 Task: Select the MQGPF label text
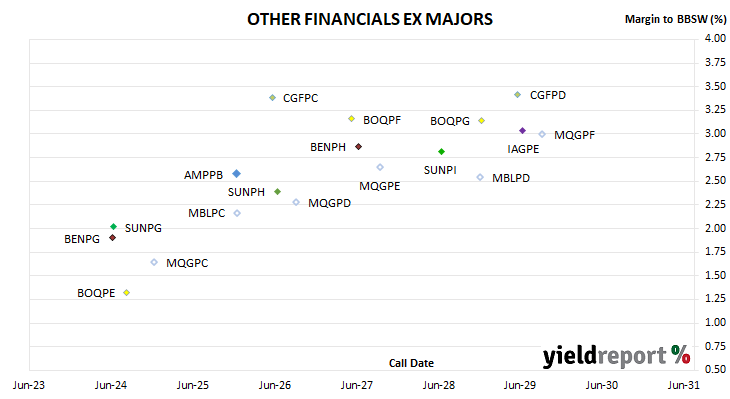(574, 135)
